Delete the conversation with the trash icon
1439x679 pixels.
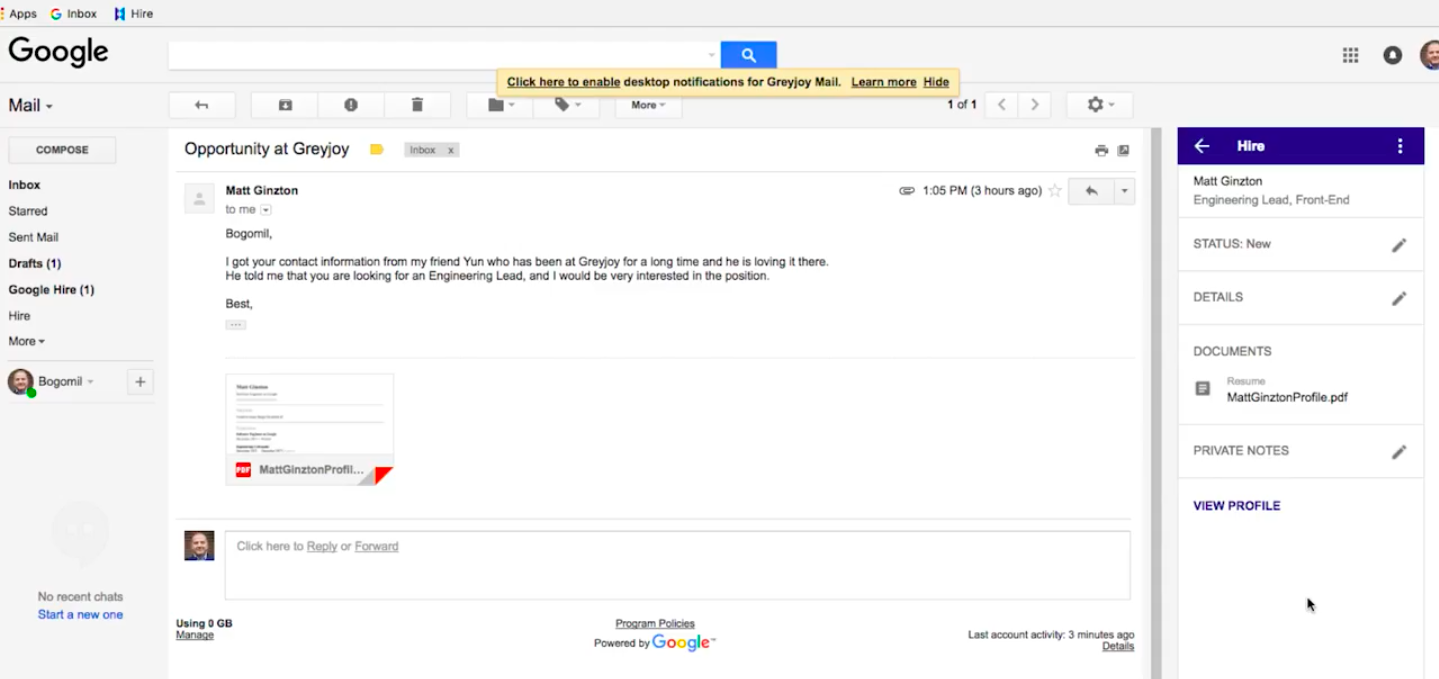[x=417, y=105]
